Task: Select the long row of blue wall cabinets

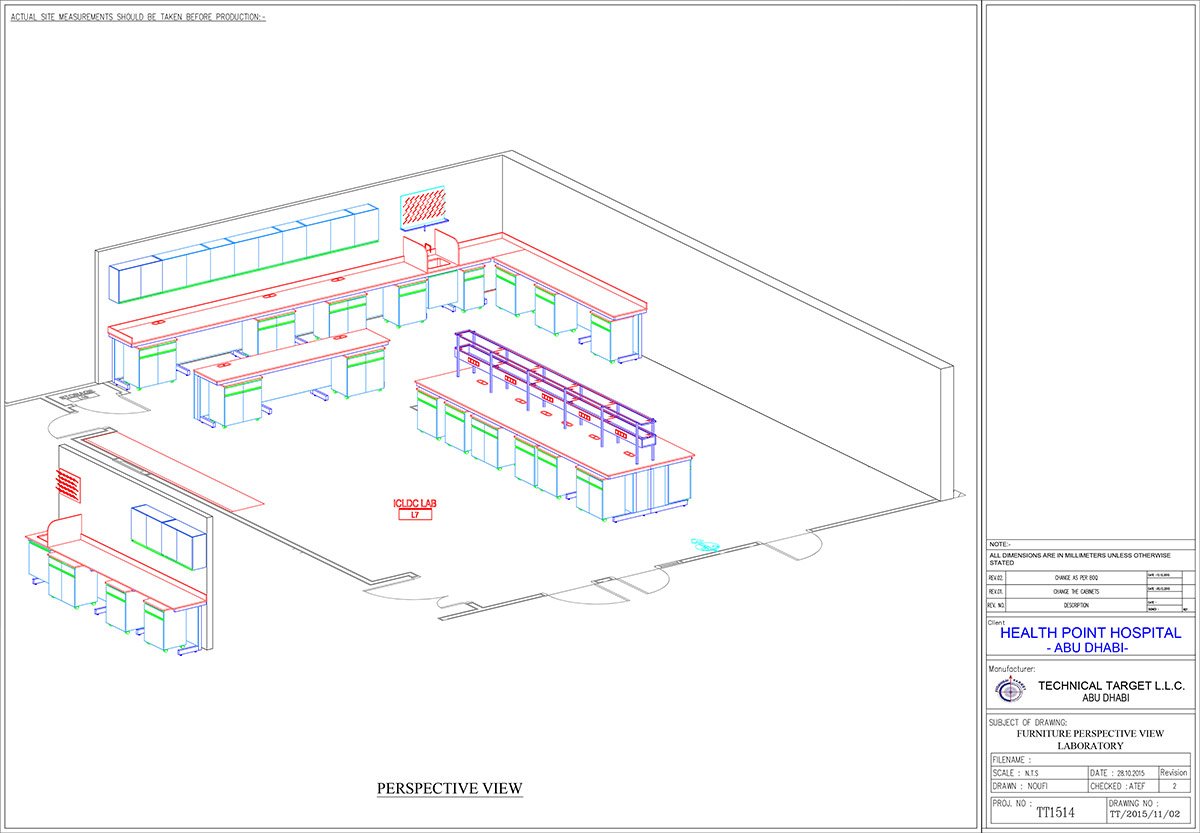Action: pos(244,253)
